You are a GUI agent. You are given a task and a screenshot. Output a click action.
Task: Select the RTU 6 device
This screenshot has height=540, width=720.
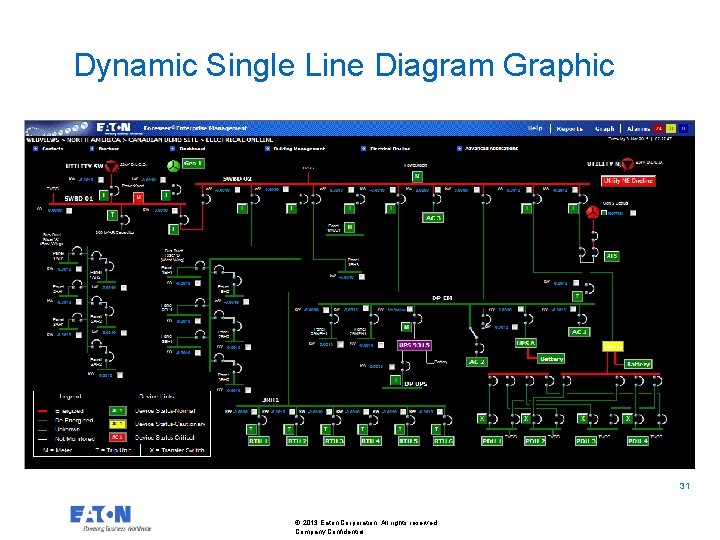(444, 441)
